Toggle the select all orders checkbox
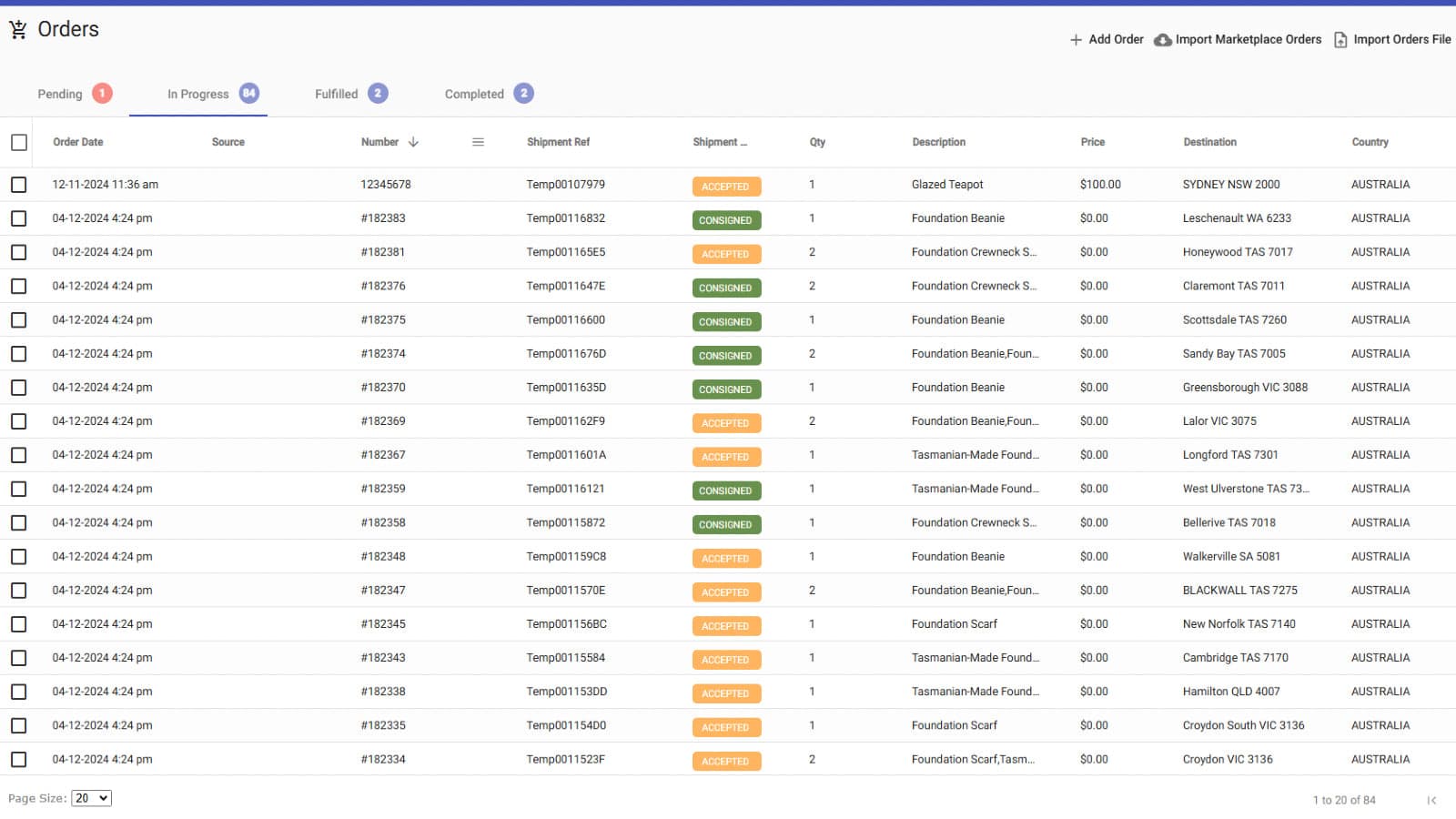The image size is (1456, 819). (x=19, y=143)
